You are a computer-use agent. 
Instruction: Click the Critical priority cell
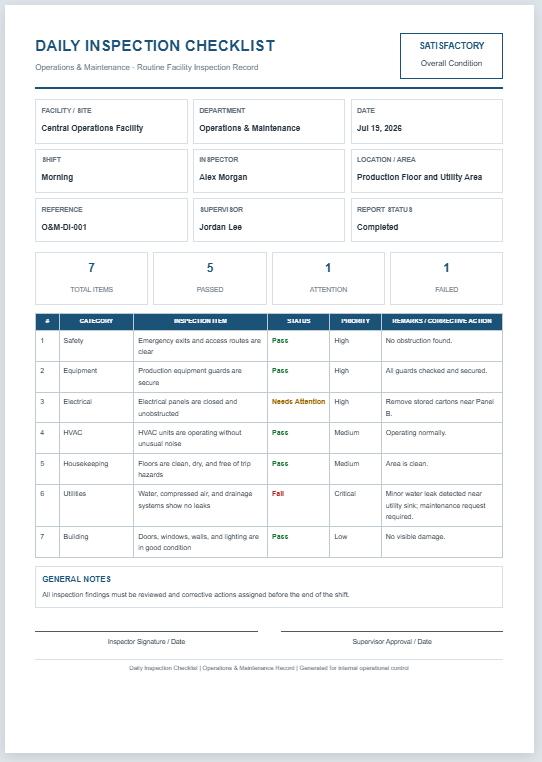(x=355, y=505)
